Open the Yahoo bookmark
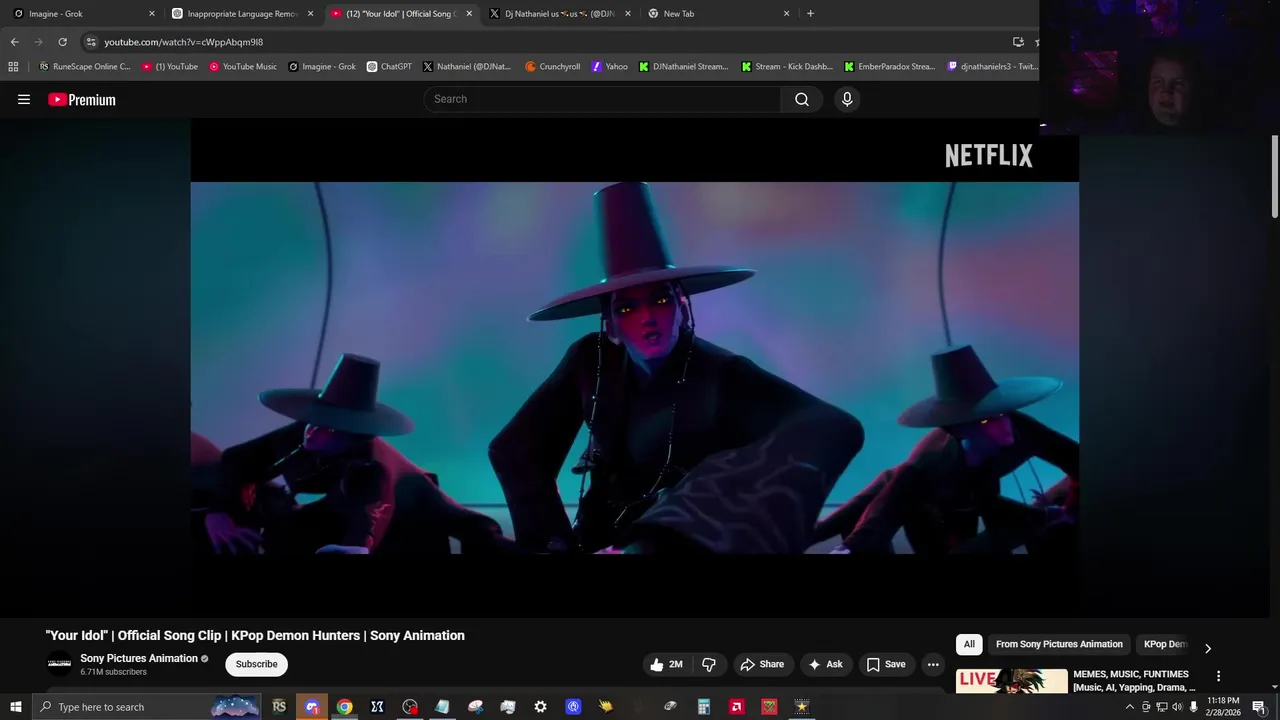Image resolution: width=1280 pixels, height=720 pixels. [x=610, y=67]
